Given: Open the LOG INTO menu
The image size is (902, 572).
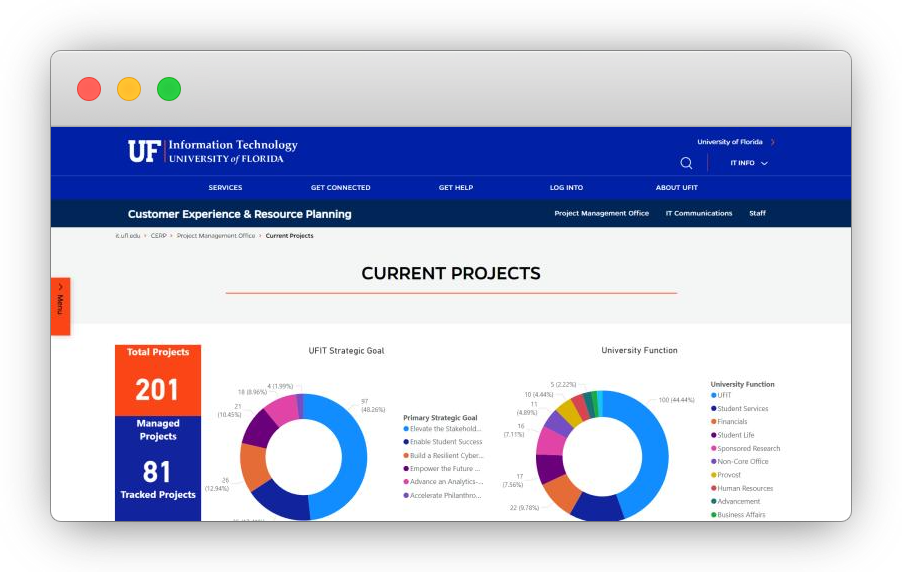Looking at the screenshot, I should pyautogui.click(x=566, y=188).
